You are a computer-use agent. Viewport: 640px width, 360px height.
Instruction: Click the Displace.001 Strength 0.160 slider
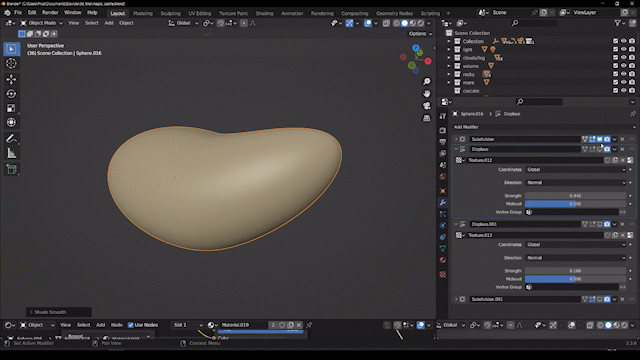(x=576, y=271)
